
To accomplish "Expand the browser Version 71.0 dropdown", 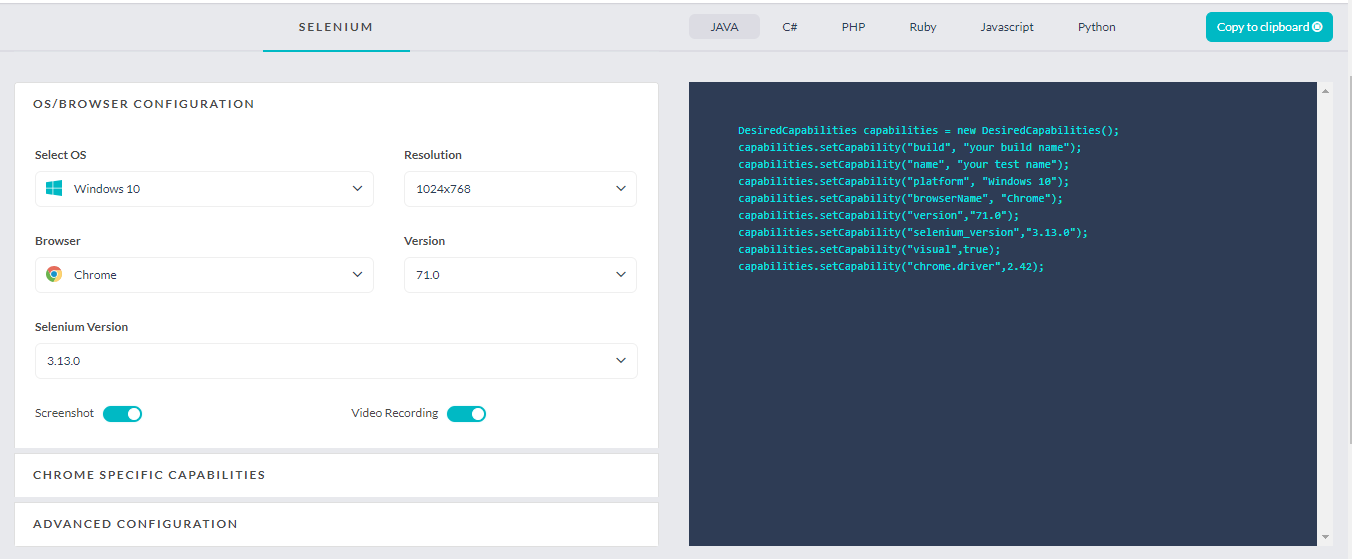I will [x=520, y=275].
